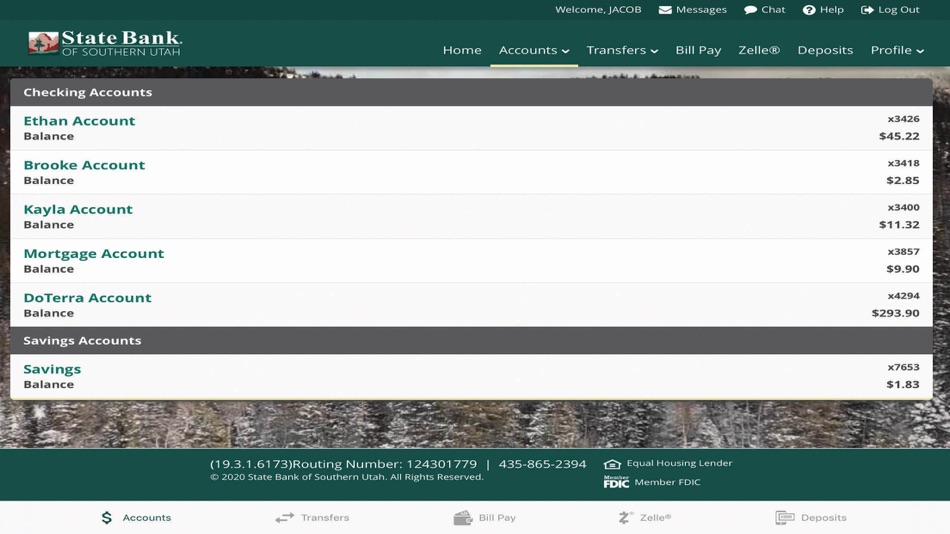Click the $2.85 balance amount

pos(903,181)
